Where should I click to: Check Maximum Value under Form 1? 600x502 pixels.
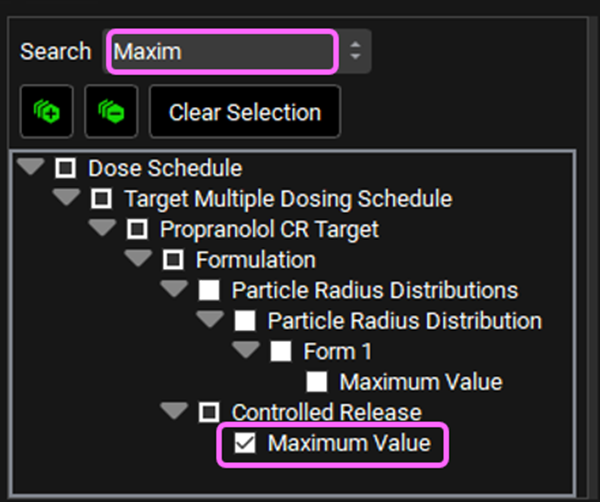[x=317, y=382]
